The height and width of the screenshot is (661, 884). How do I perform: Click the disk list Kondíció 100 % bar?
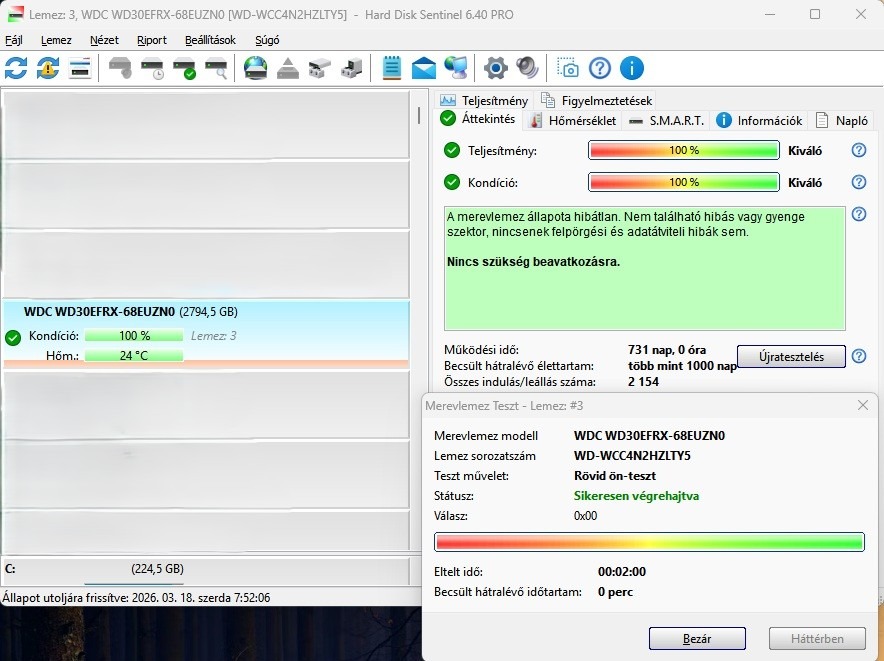pos(134,336)
